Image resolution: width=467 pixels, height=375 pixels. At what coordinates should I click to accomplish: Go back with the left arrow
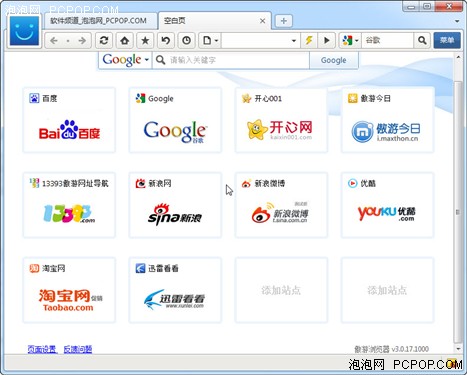[54, 41]
